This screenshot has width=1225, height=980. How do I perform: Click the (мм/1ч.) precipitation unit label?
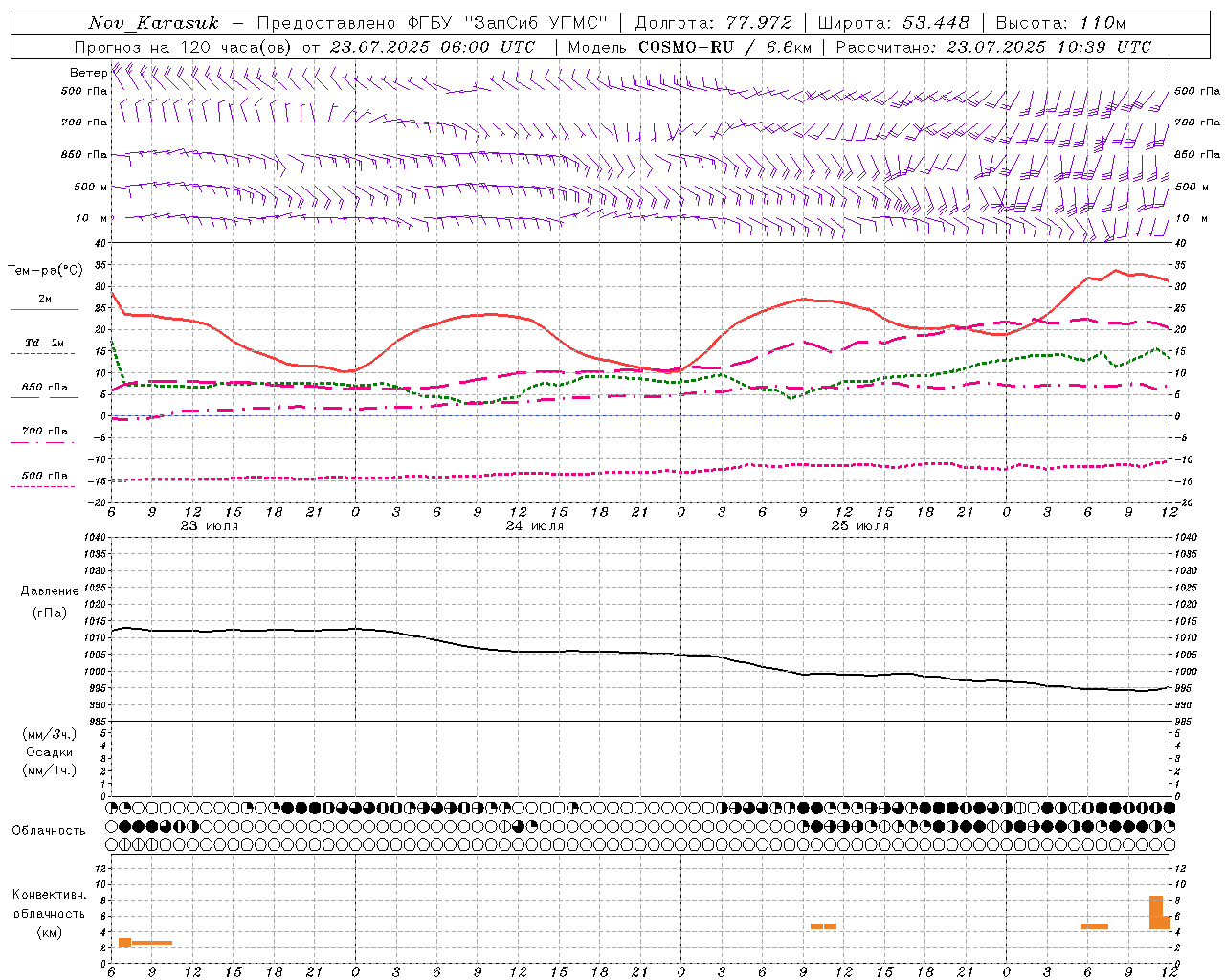[50, 770]
